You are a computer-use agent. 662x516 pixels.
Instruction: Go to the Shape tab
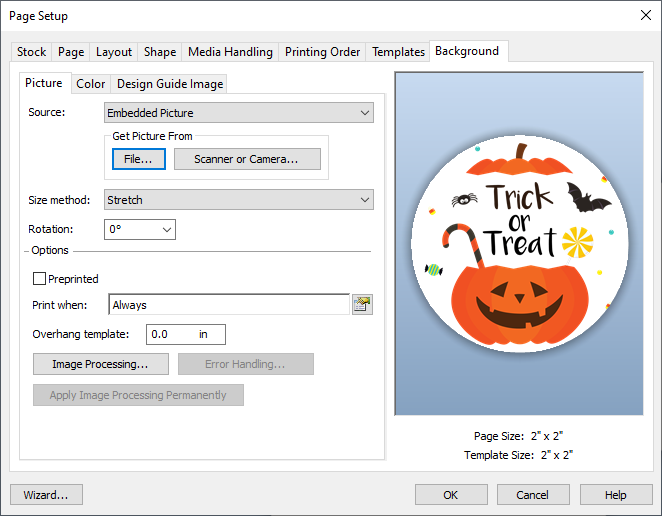point(160,52)
